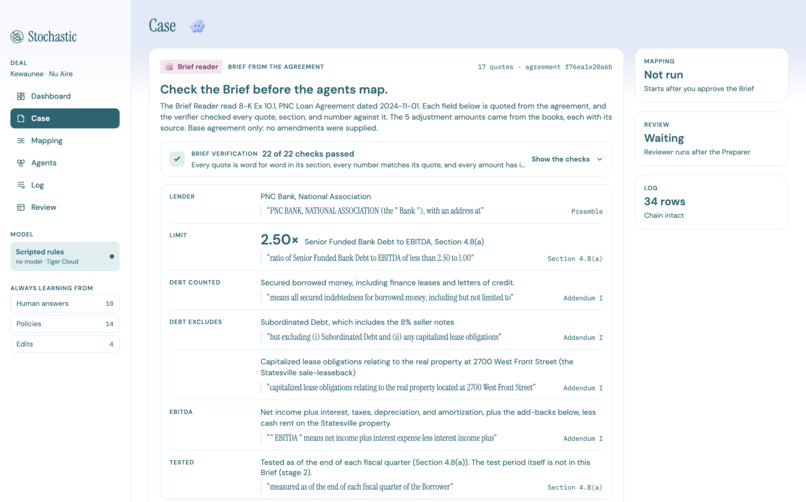Go to Mapping in the sidebar
The width and height of the screenshot is (806, 502).
[x=65, y=141]
